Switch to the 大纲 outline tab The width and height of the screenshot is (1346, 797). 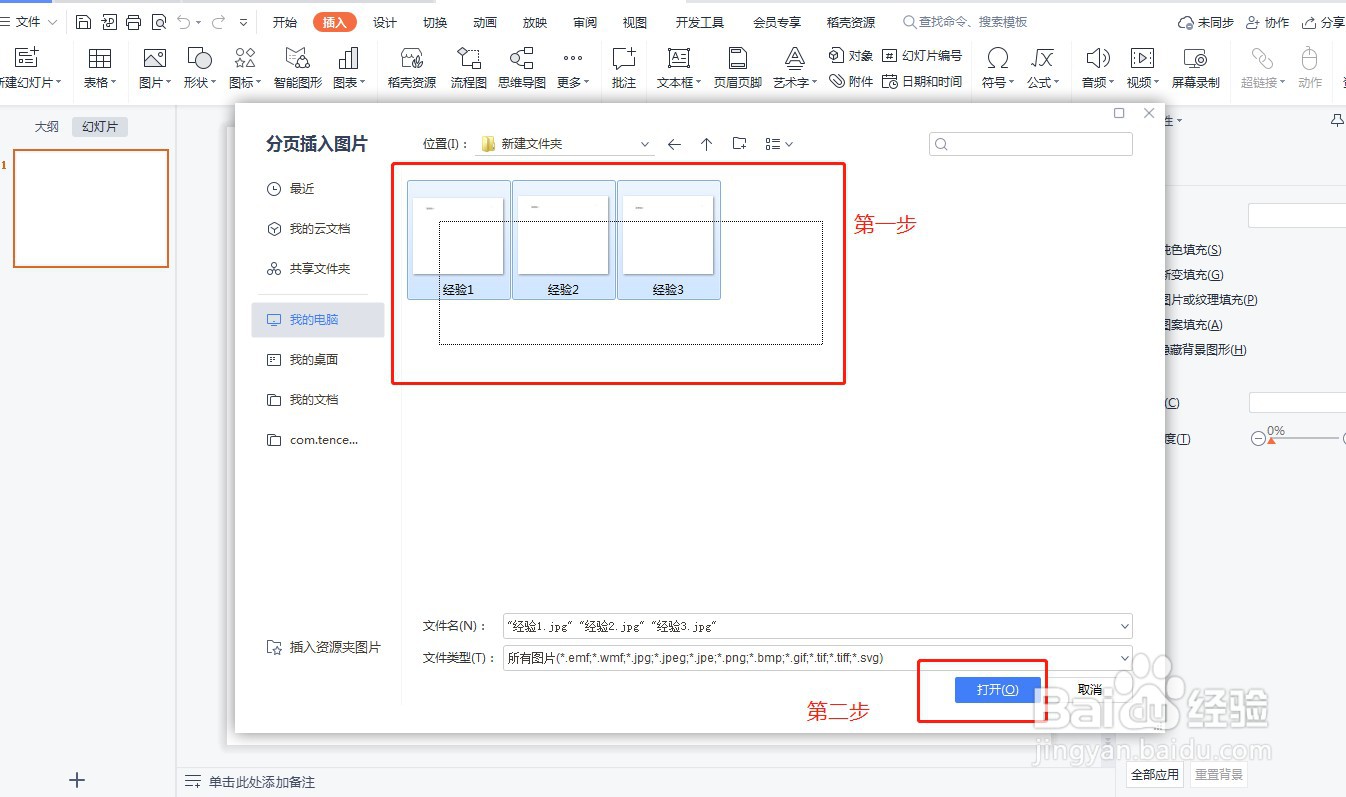(46, 126)
